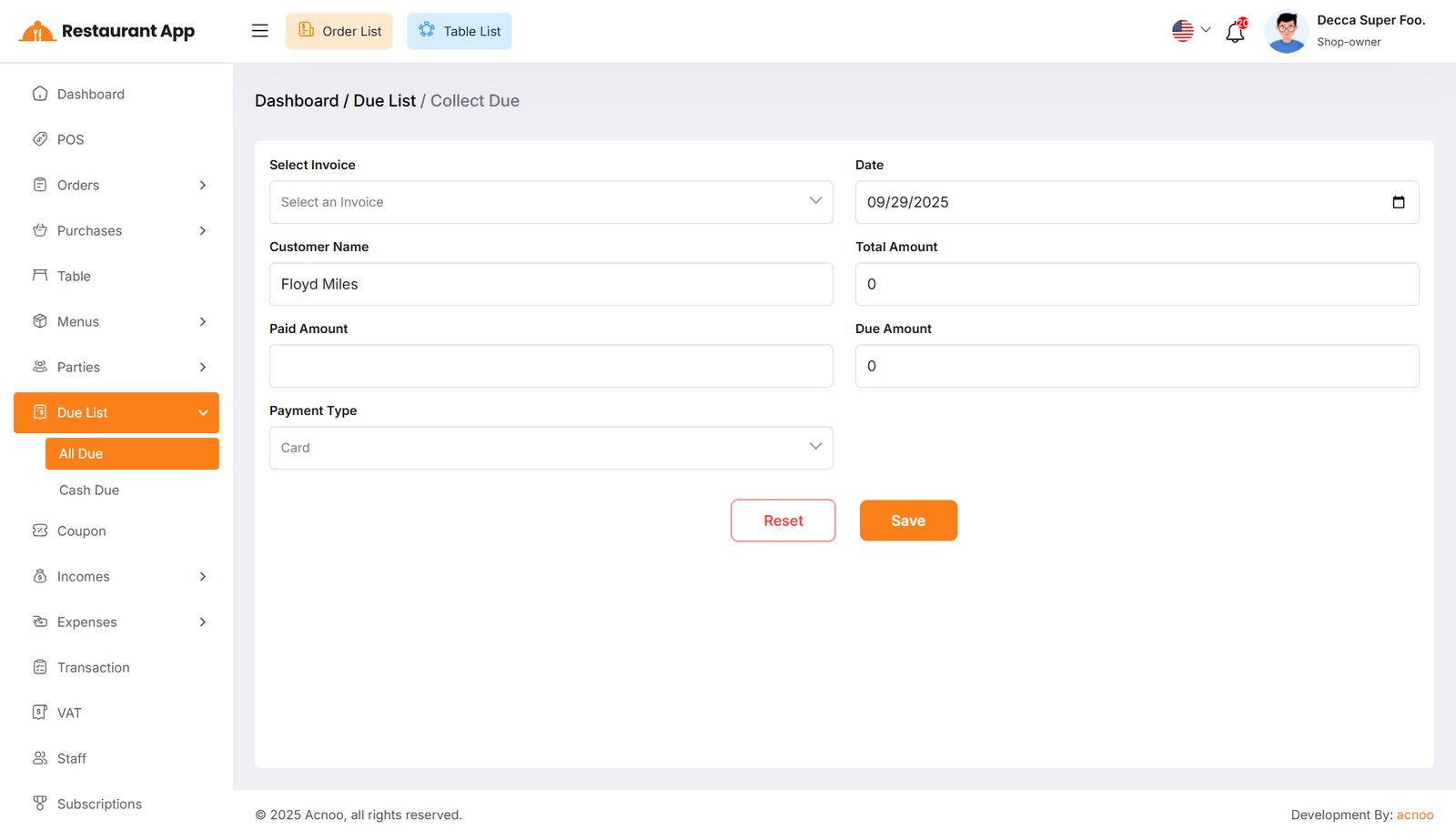This screenshot has width=1456, height=840.
Task: Go to the Coupon page
Action: [x=81, y=531]
